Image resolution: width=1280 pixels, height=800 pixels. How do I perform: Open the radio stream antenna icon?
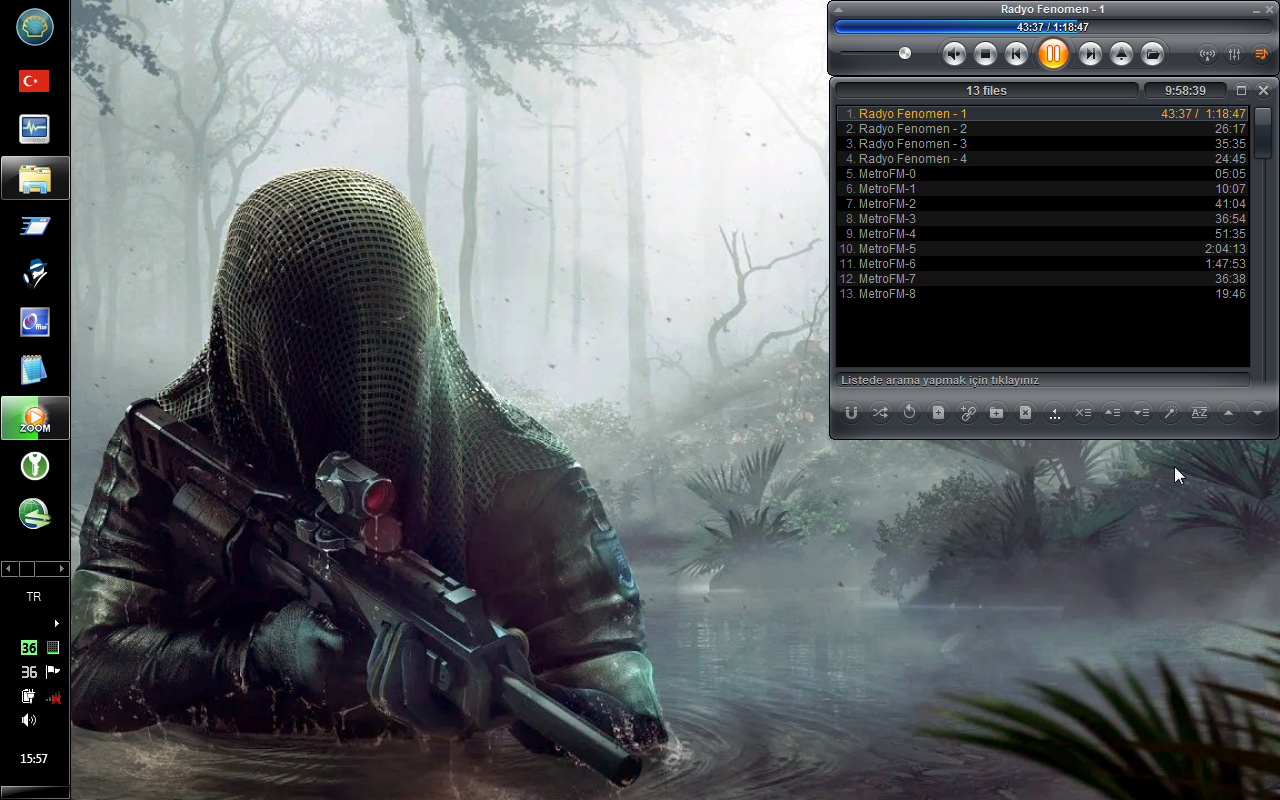coord(1207,54)
